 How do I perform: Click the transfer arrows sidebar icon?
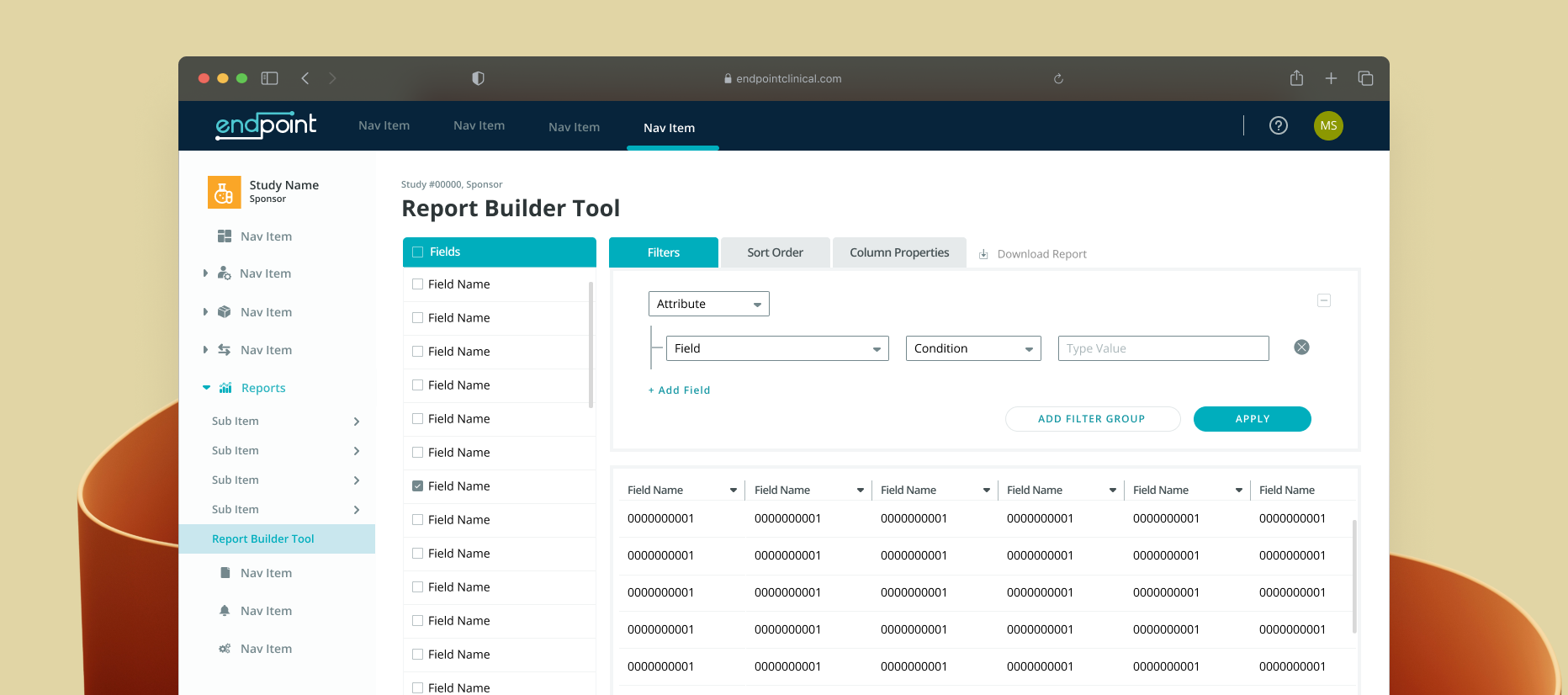(225, 350)
